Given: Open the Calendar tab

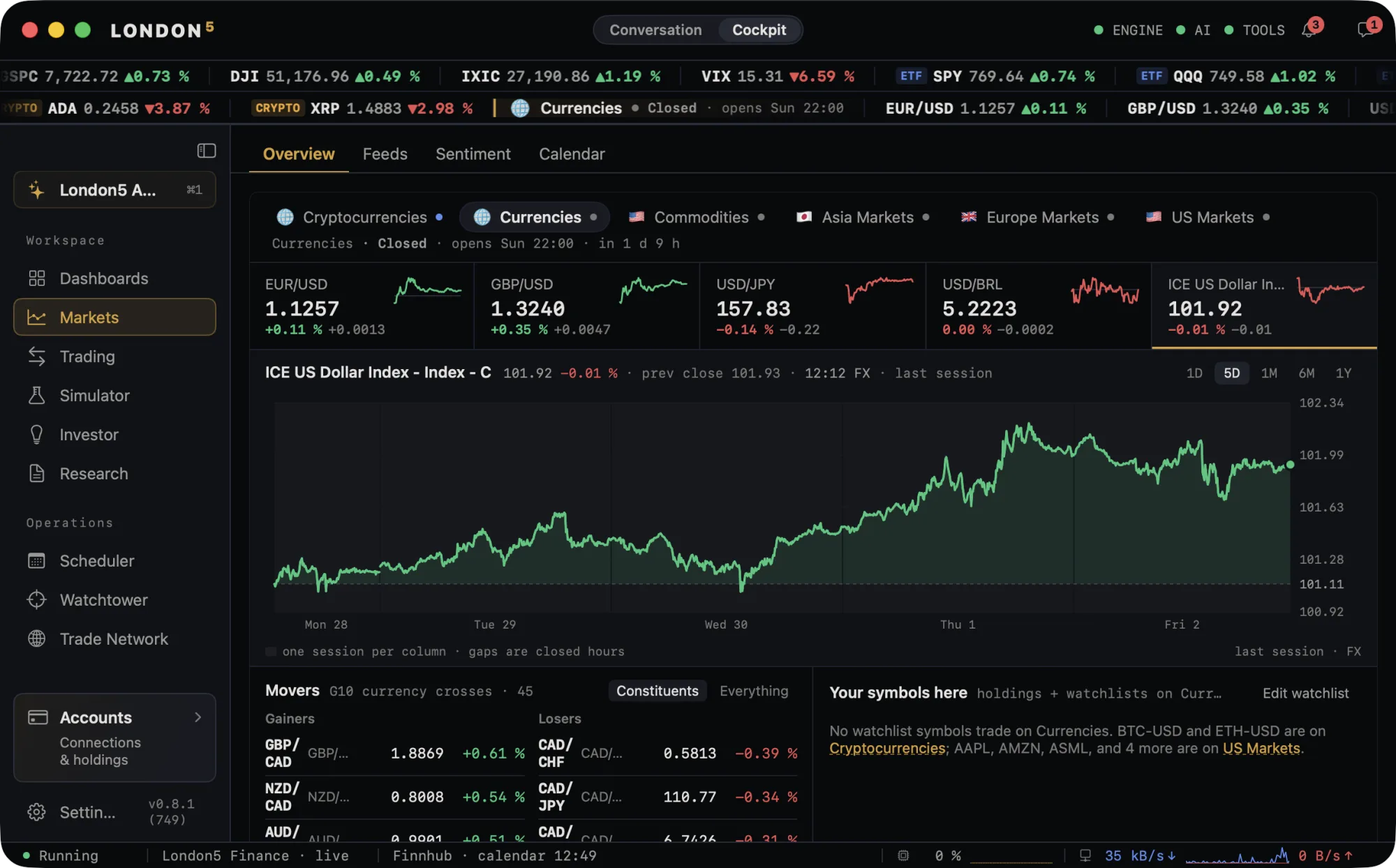Looking at the screenshot, I should click(x=572, y=154).
